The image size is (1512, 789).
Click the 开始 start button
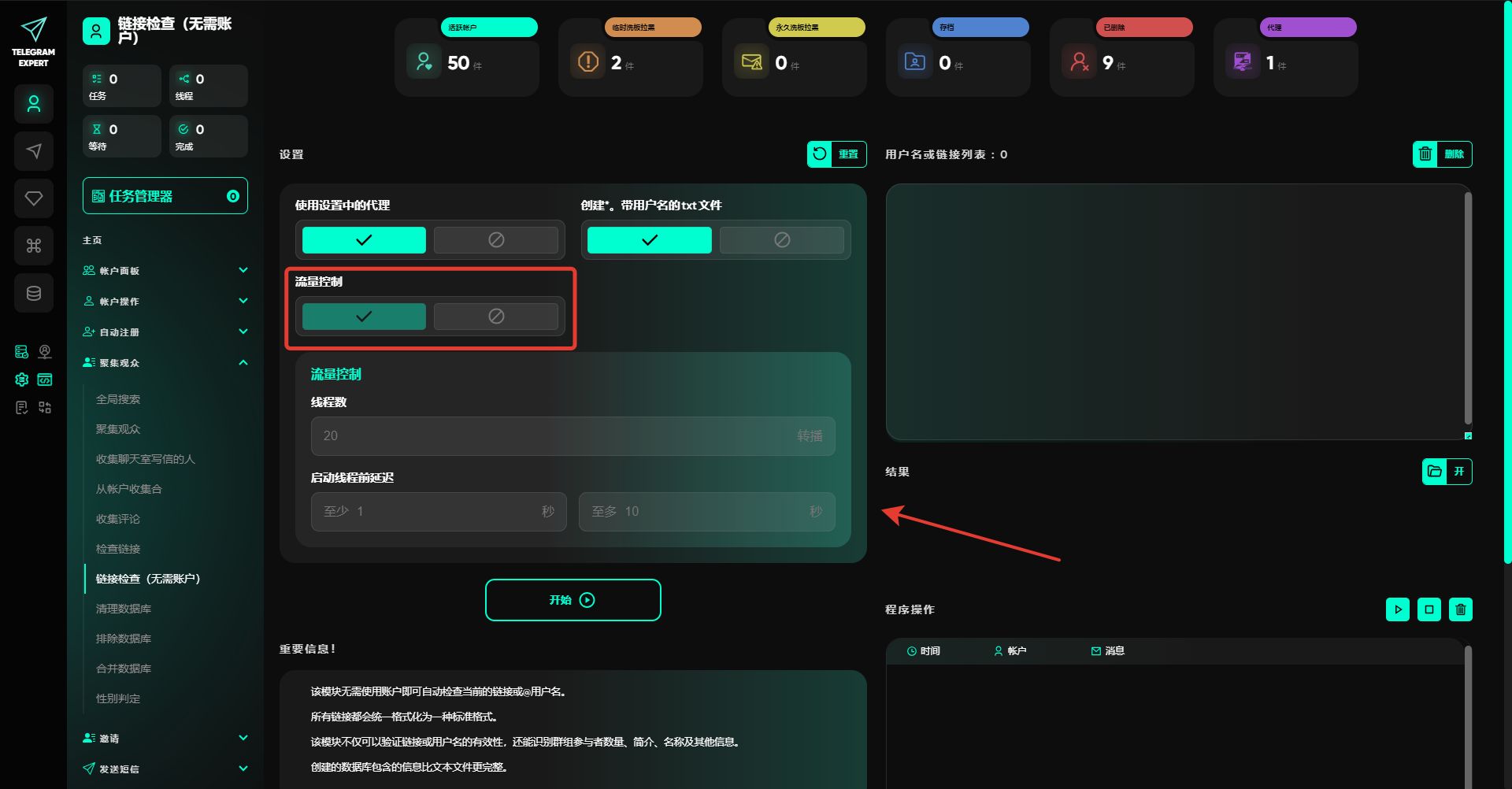(573, 600)
